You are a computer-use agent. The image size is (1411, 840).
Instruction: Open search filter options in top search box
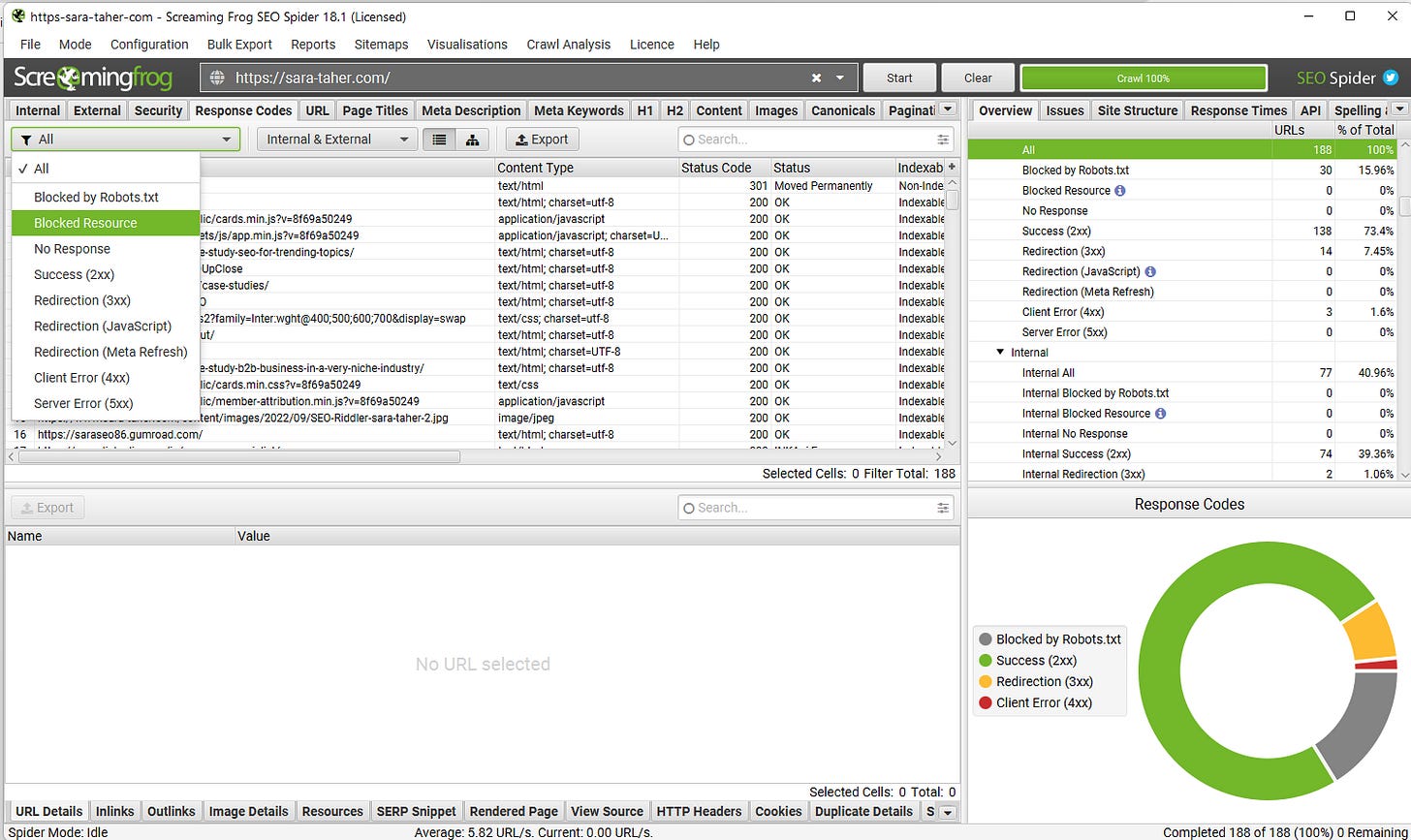pyautogui.click(x=943, y=140)
